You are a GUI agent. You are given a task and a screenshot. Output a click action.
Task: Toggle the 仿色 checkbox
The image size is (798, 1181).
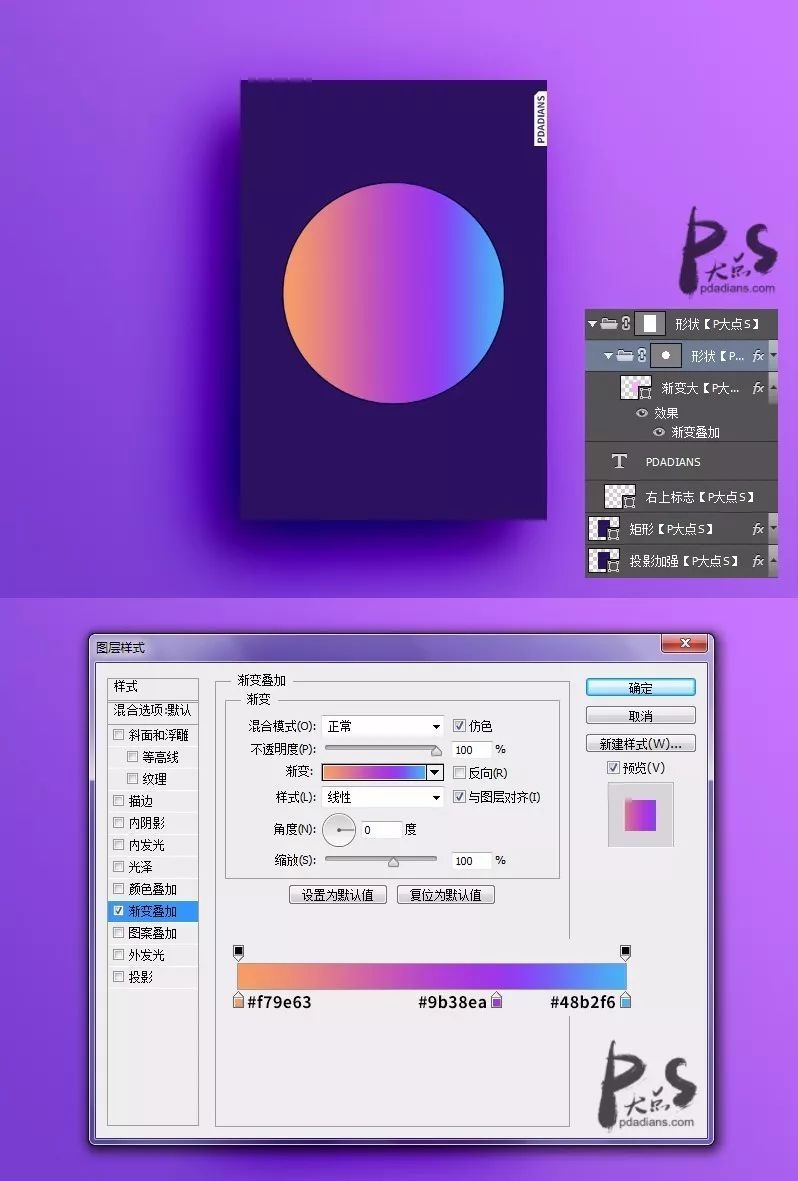point(459,725)
